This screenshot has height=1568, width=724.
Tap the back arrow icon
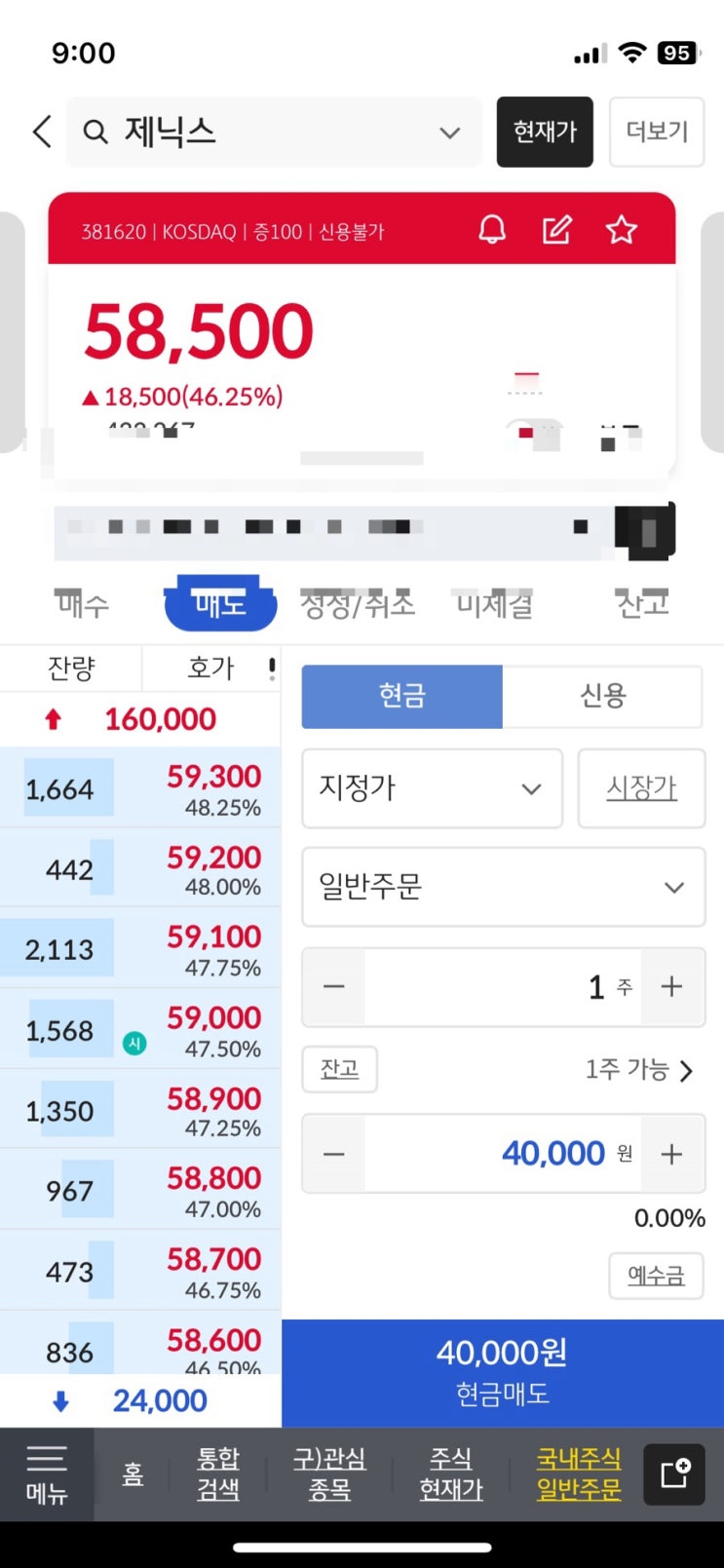41,132
